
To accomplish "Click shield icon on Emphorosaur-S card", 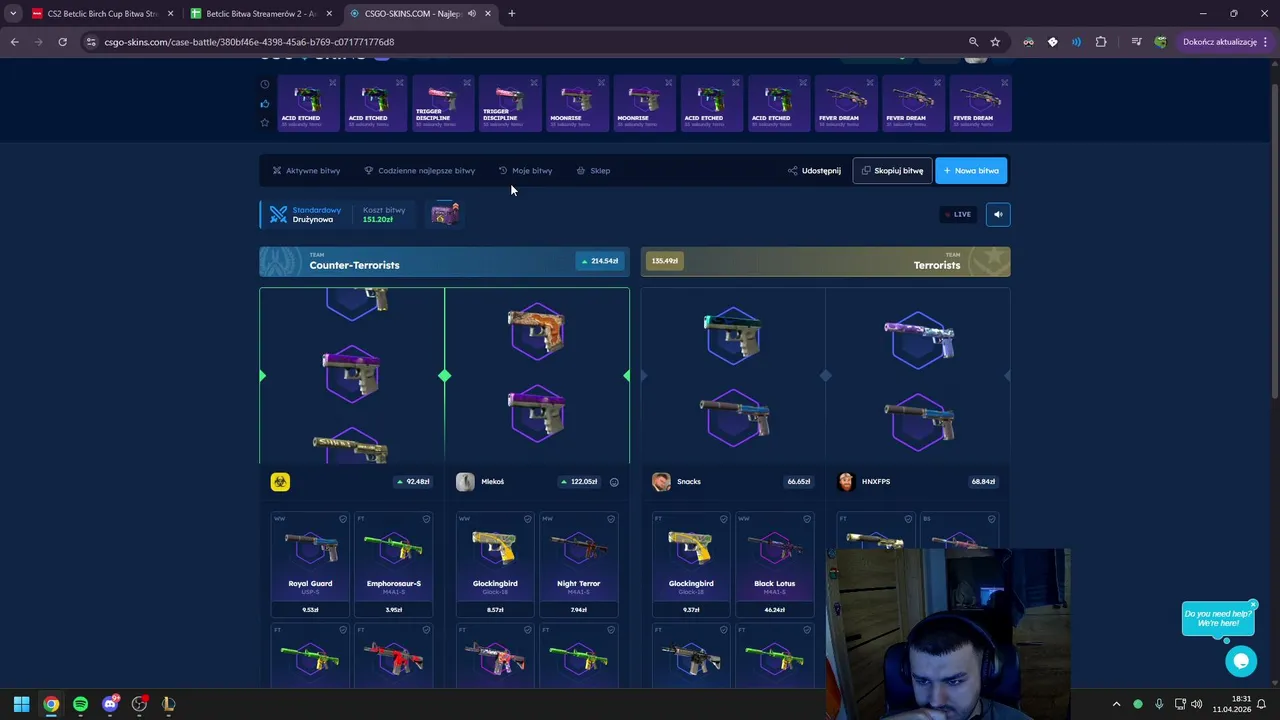I will (426, 519).
